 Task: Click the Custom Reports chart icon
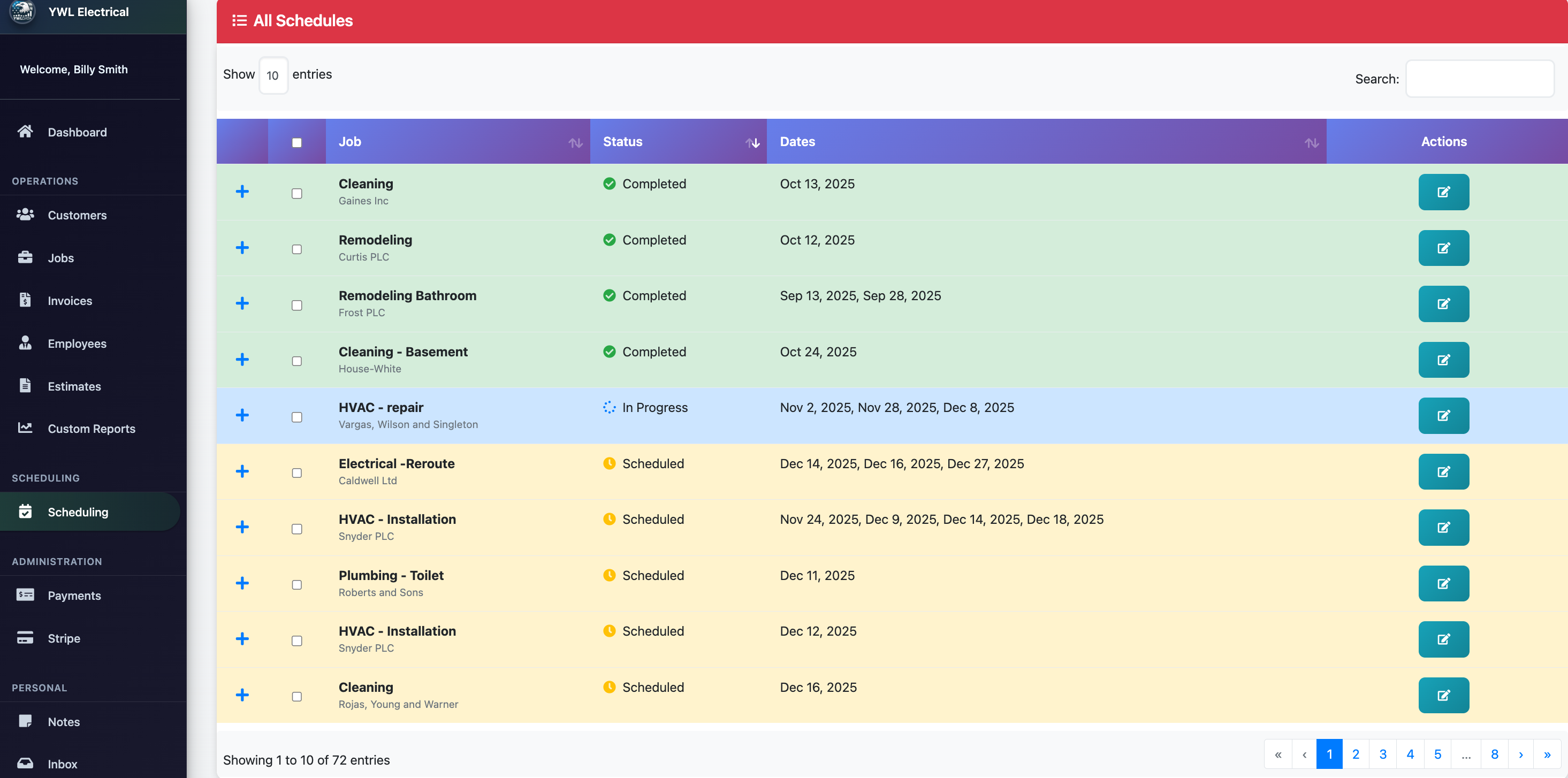click(x=25, y=428)
